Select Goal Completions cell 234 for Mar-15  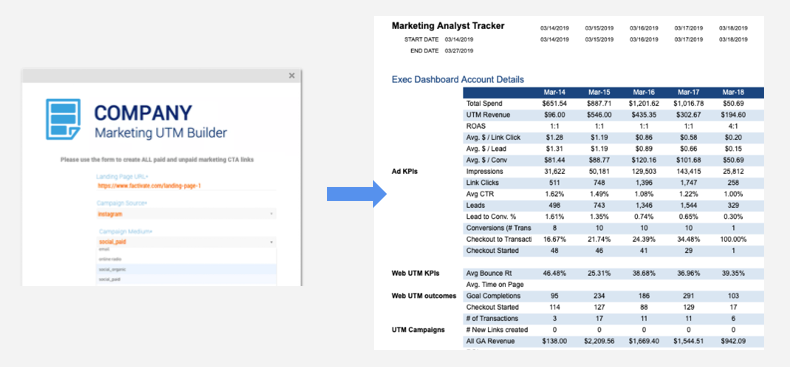(x=600, y=296)
